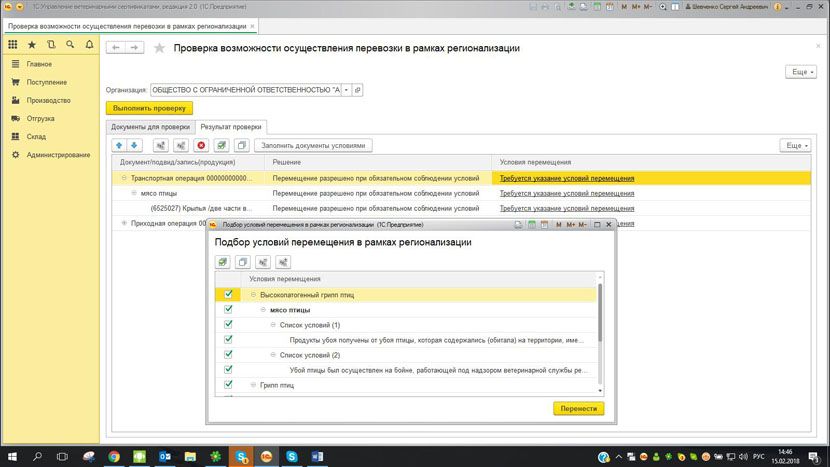Open the Производство section
This screenshot has height=467, width=830.
pyautogui.click(x=49, y=100)
